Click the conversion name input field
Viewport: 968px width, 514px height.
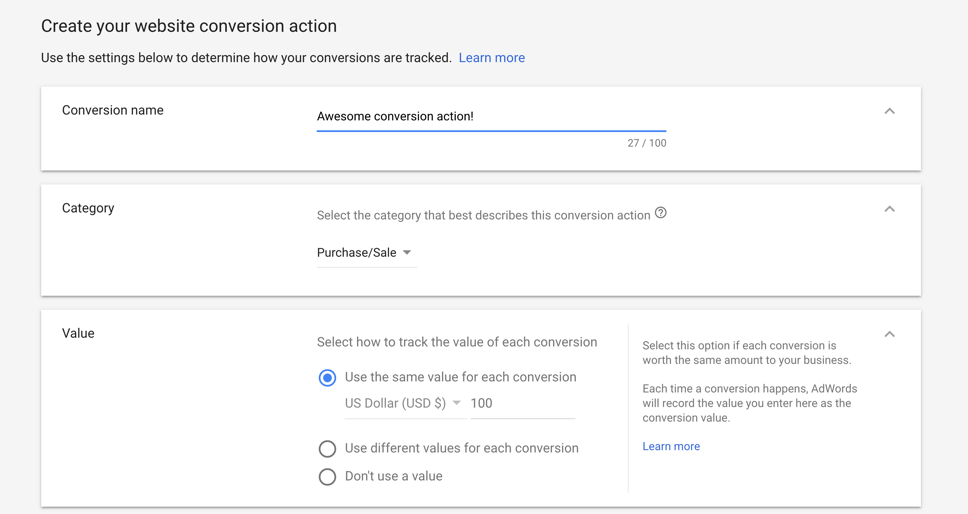(x=491, y=117)
